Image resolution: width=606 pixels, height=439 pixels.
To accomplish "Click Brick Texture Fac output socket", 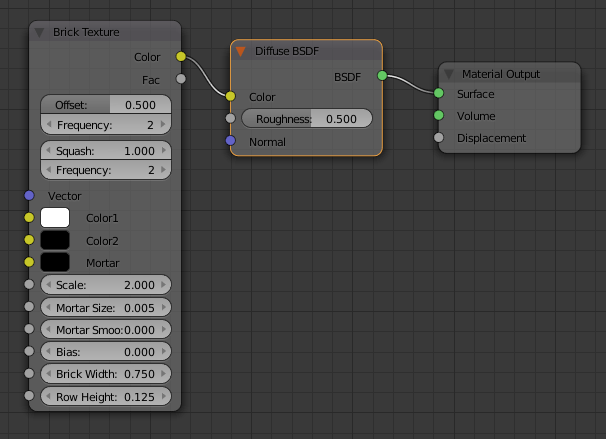I will (181, 79).
